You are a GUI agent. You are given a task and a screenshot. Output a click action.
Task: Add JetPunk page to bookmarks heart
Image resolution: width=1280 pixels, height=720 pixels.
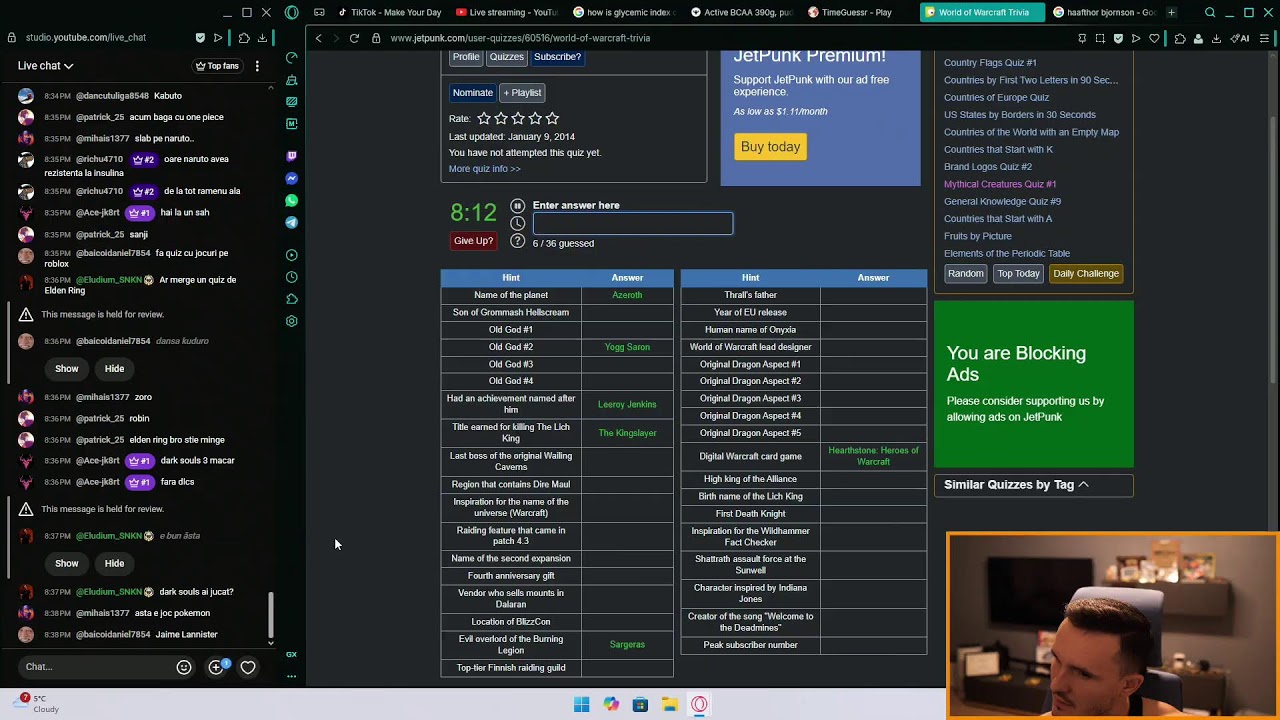click(1154, 38)
